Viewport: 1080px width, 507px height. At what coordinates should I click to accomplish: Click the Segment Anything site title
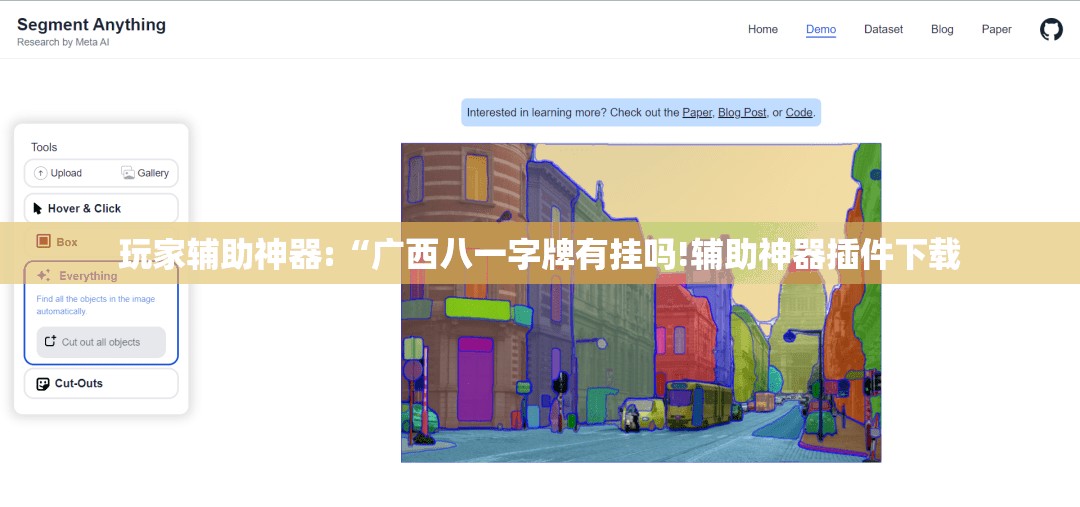tap(91, 25)
